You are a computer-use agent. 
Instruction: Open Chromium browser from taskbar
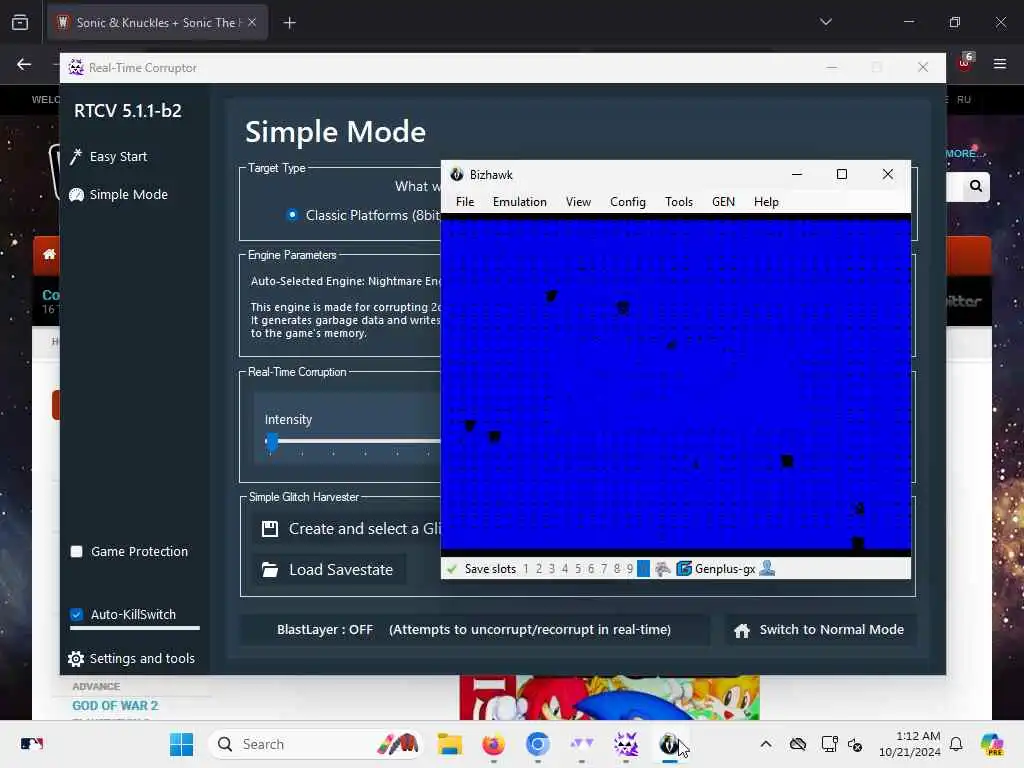[x=537, y=744]
